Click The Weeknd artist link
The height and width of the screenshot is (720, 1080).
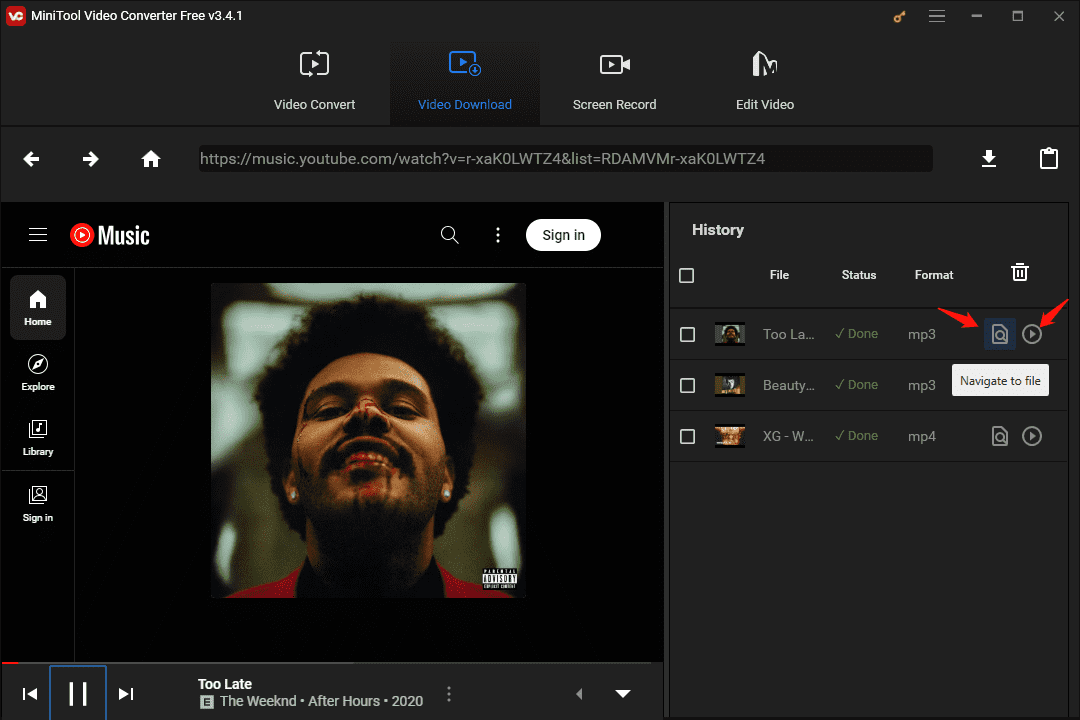[x=258, y=701]
